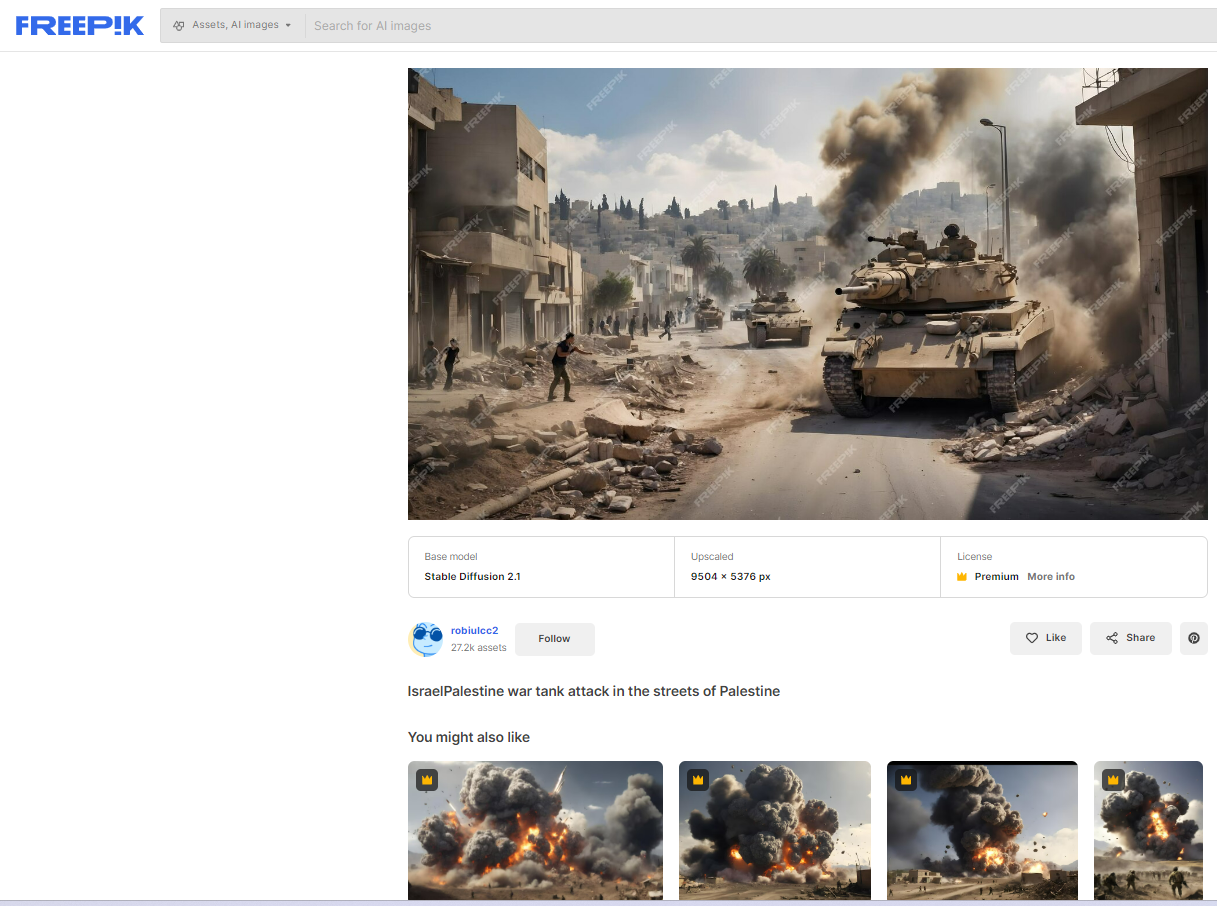
Task: Open first explosion thumbnail with rocket
Action: [x=535, y=830]
